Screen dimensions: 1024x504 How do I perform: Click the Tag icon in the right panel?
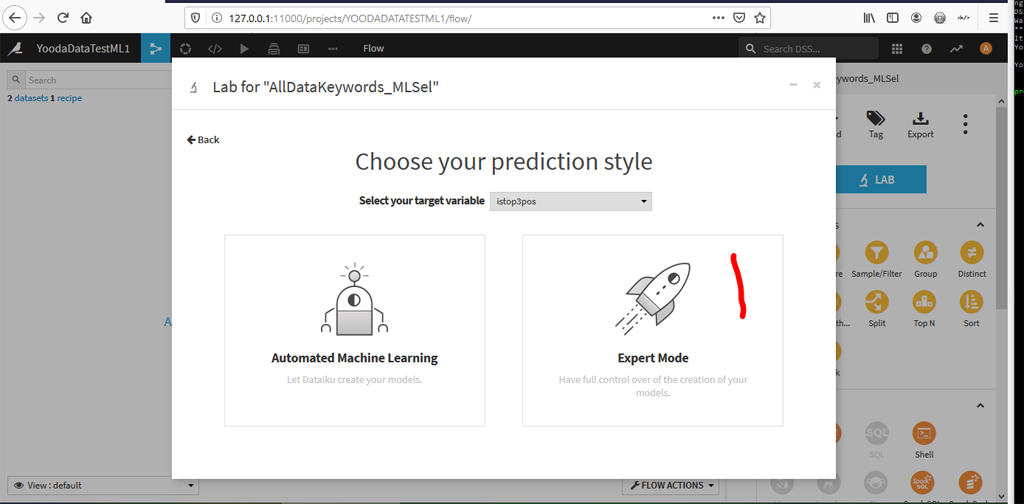(876, 124)
